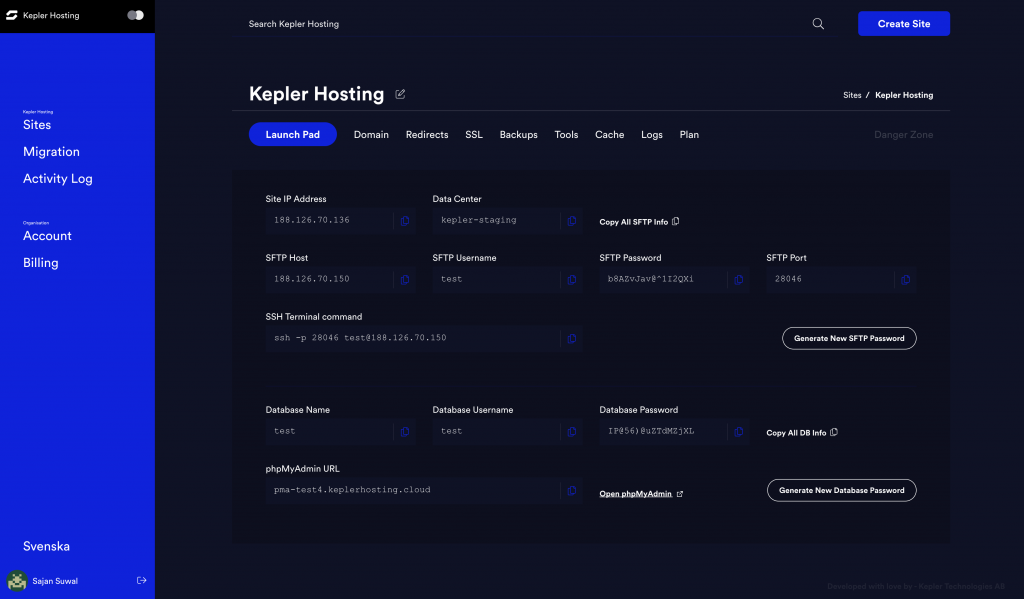Switch language to Svenska

(x=46, y=546)
